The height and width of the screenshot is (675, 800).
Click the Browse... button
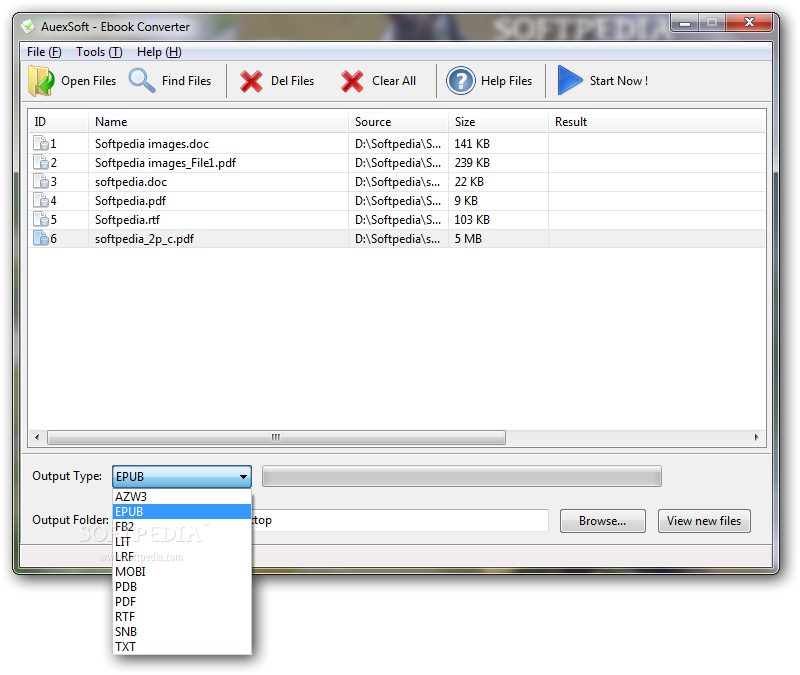tap(603, 521)
